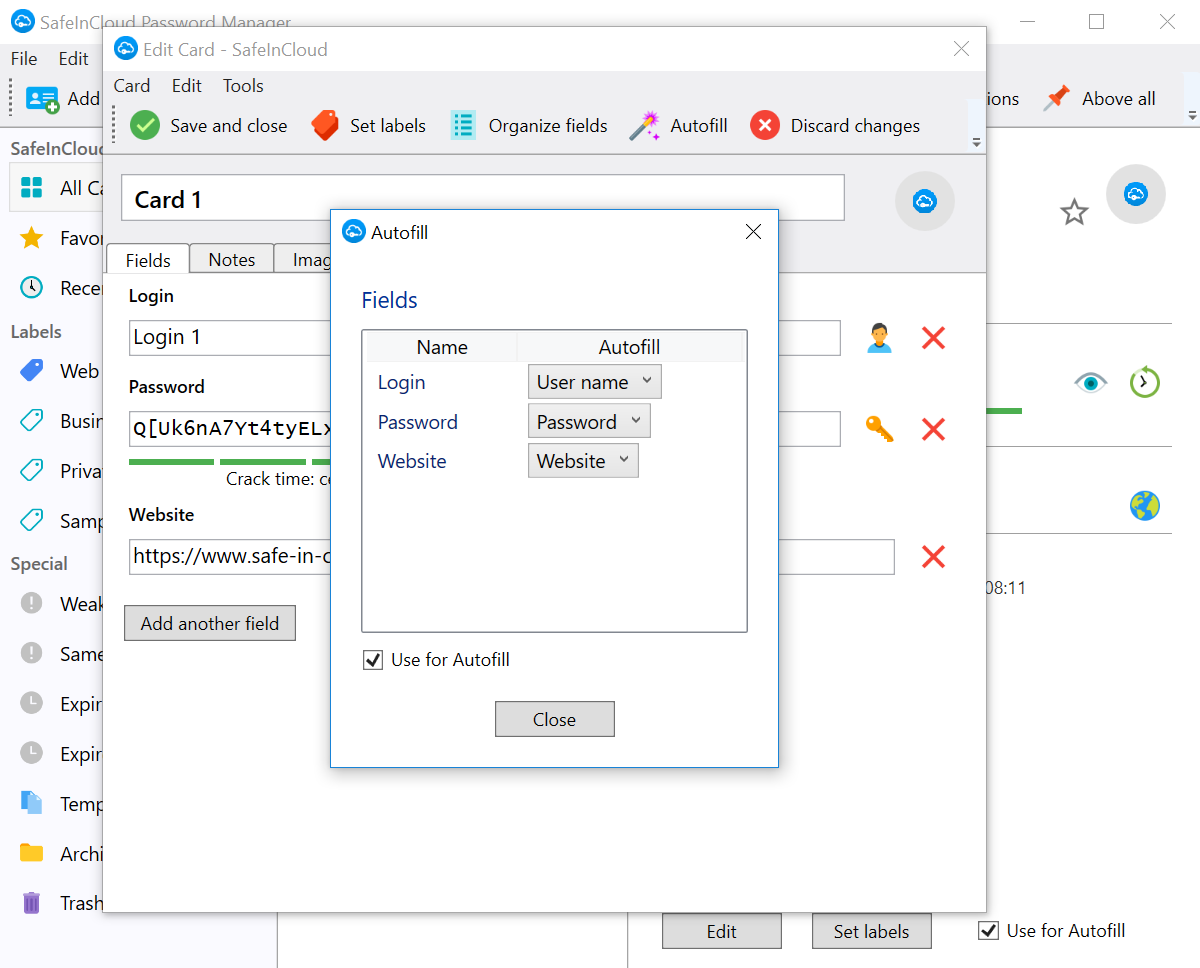This screenshot has width=1200, height=968.
Task: Select the Password row name in Autofill table
Action: [x=418, y=422]
